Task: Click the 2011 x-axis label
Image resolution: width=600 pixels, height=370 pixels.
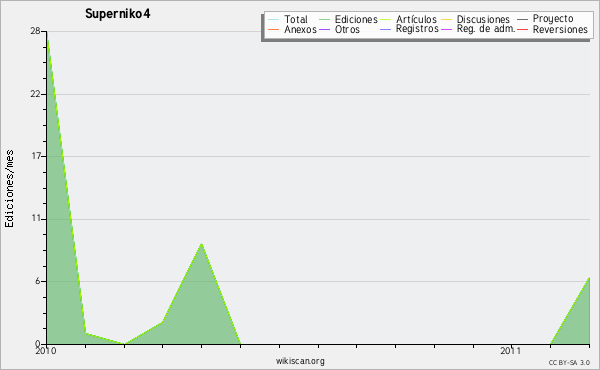Action: tap(511, 350)
